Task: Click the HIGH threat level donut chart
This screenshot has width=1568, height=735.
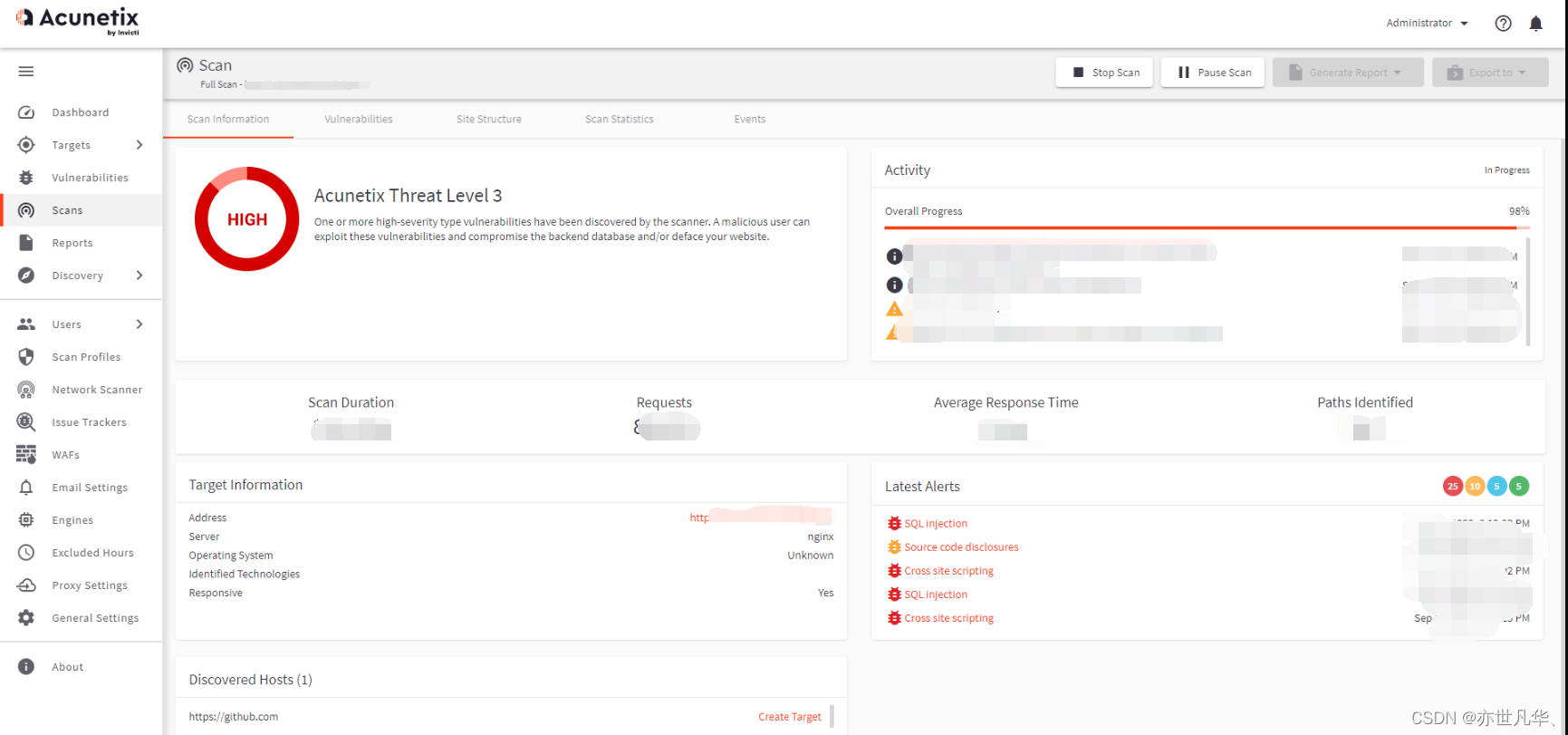Action: pos(247,219)
